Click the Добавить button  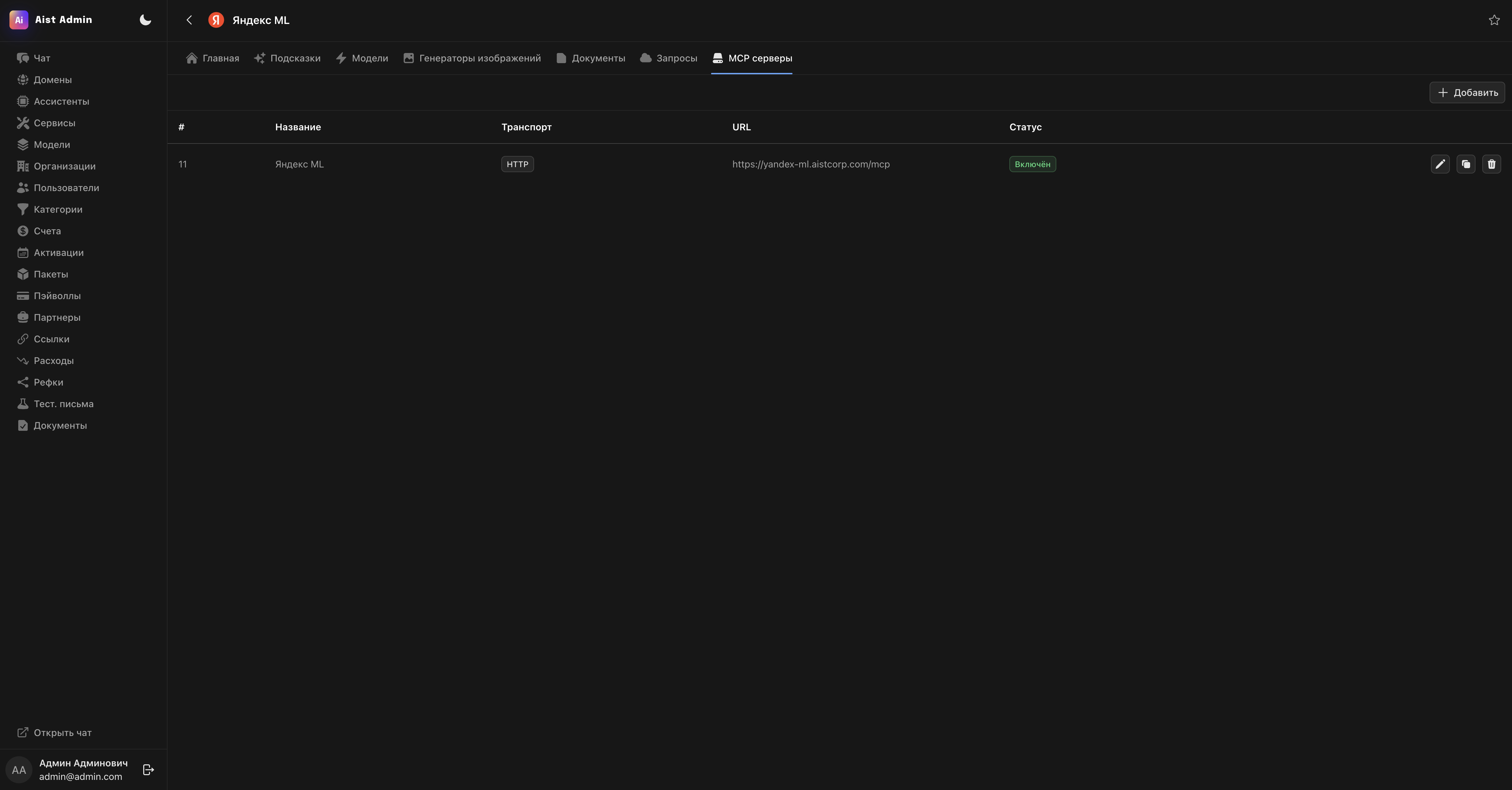(x=1467, y=93)
